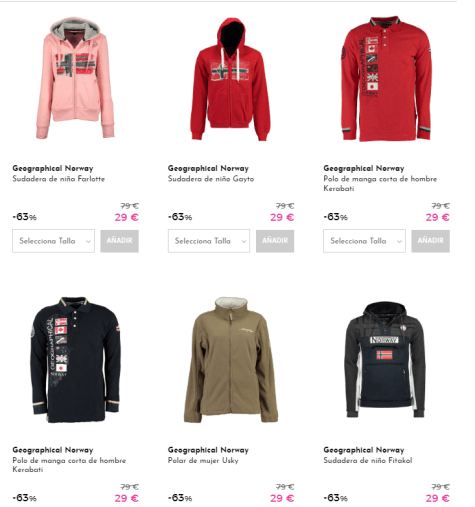This screenshot has height=507, width=475.
Task: Click Polo de manga corta Kerabati navy title
Action: (x=69, y=465)
